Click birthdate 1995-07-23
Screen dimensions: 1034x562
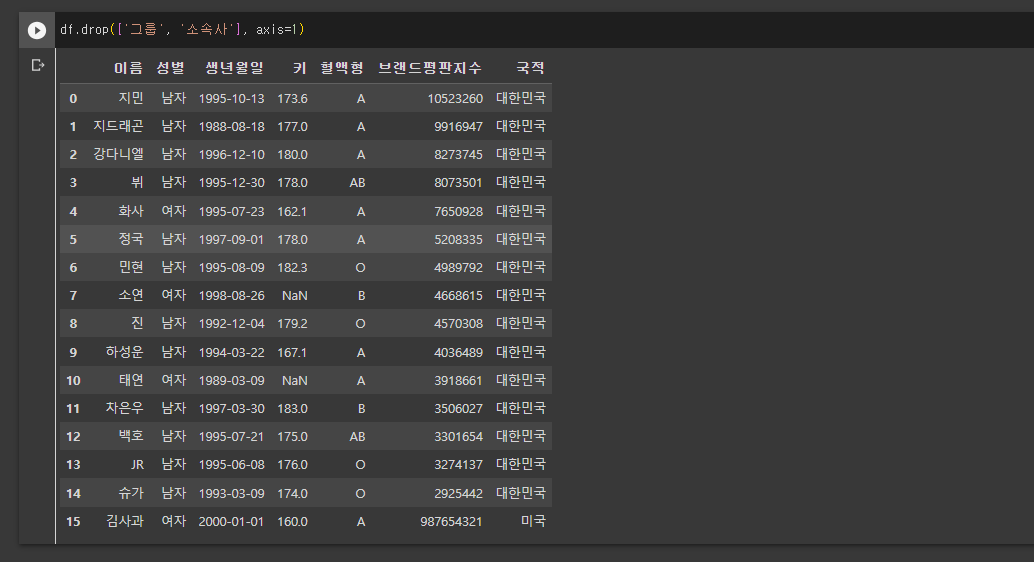(231, 211)
